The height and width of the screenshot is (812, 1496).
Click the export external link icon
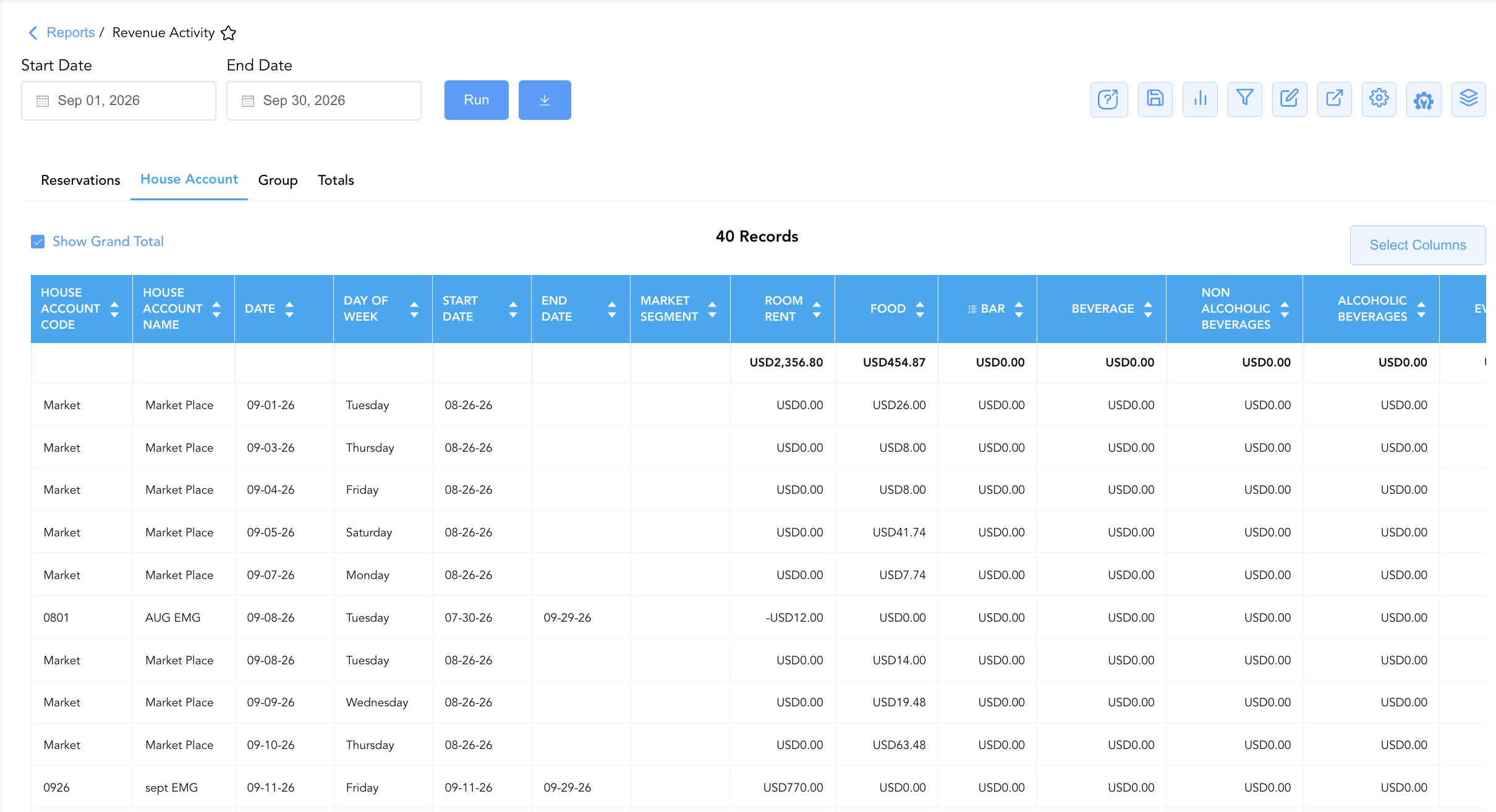1334,99
